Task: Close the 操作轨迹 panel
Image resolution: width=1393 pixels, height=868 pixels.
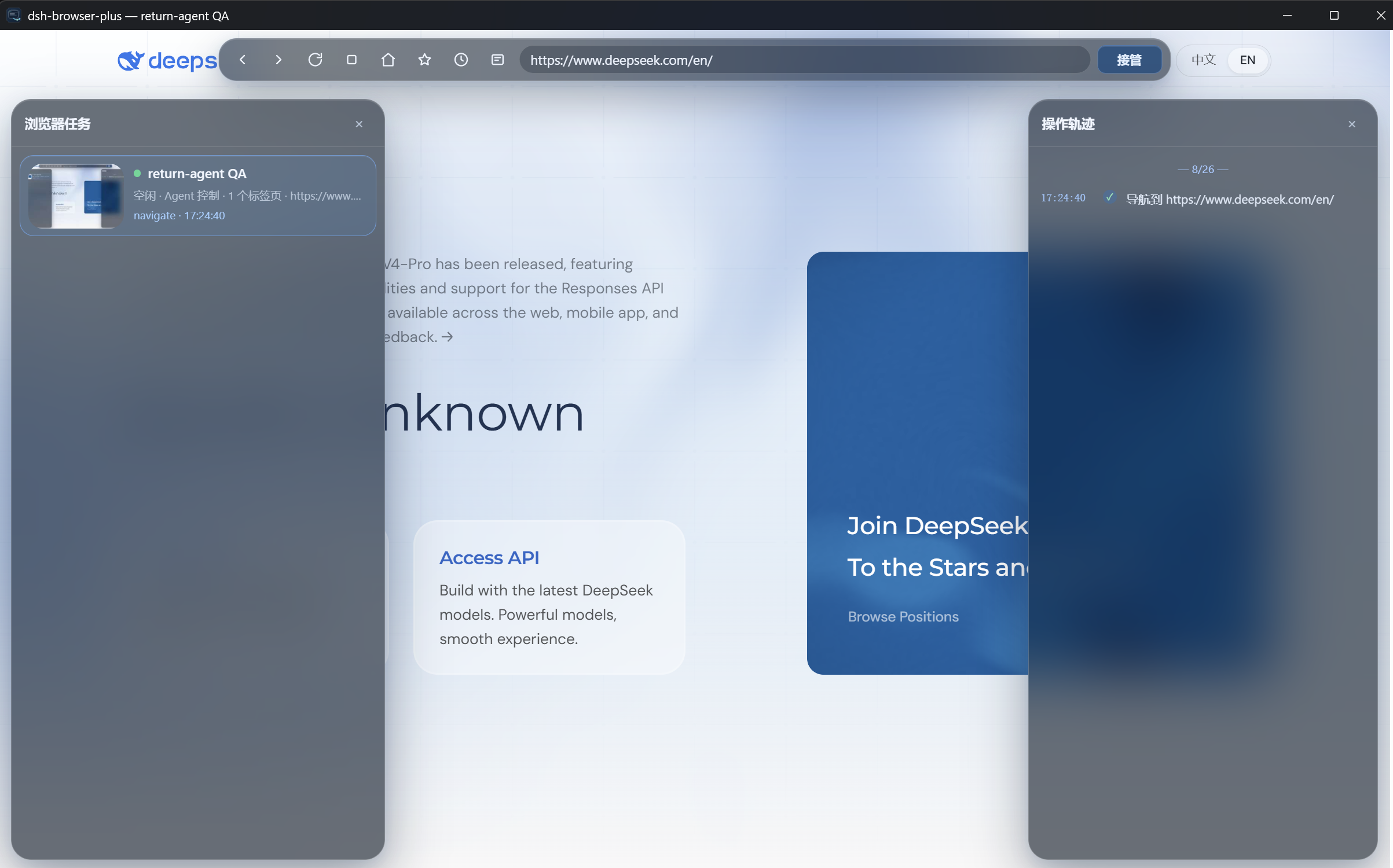Action: pos(1352,124)
